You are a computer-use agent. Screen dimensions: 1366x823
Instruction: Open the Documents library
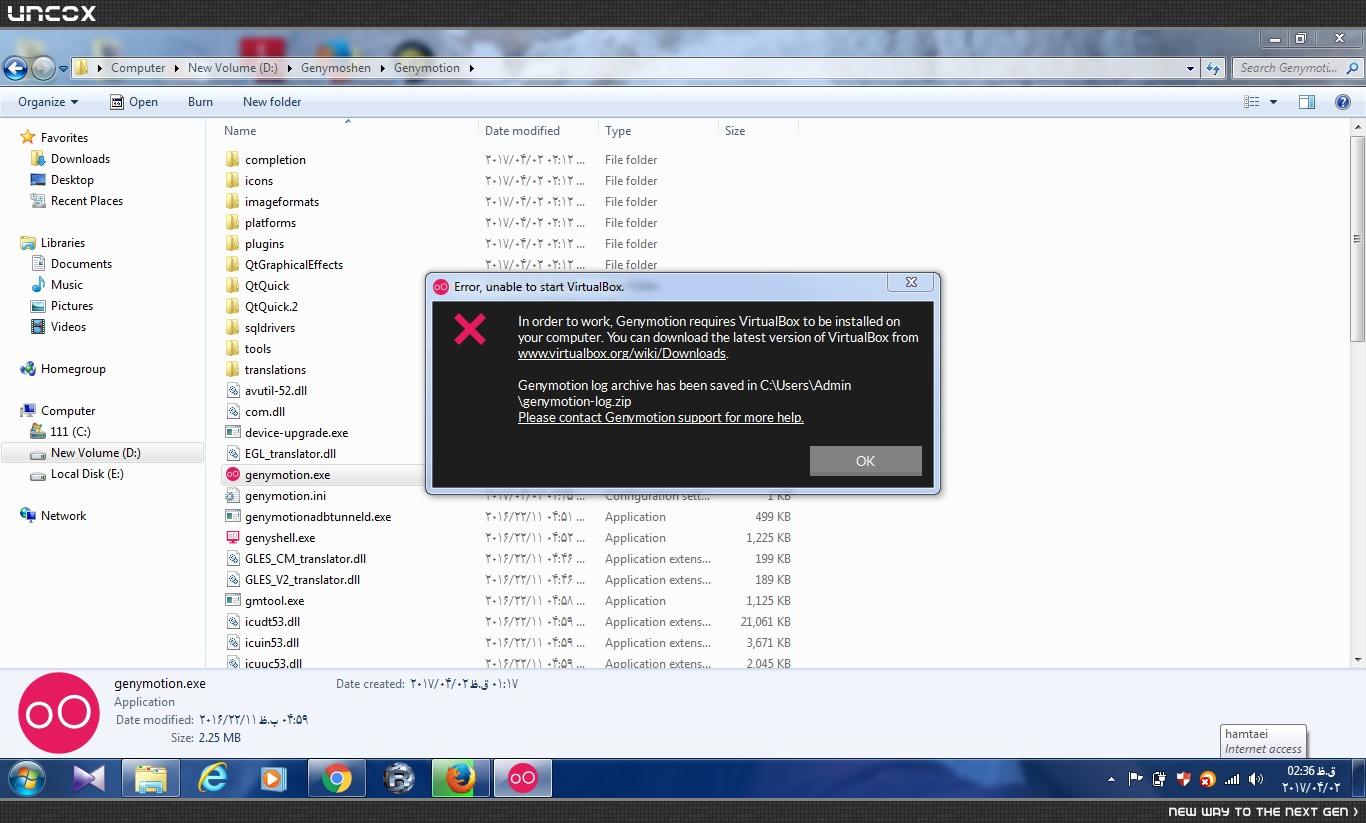81,264
